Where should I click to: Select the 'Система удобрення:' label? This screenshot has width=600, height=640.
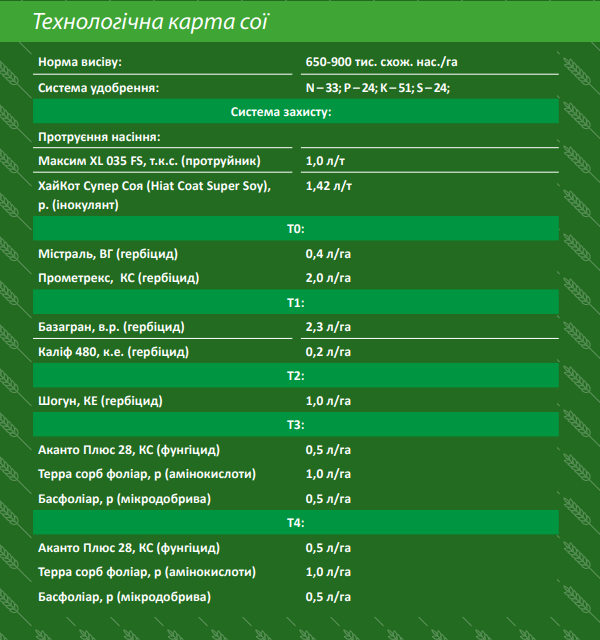pyautogui.click(x=99, y=88)
